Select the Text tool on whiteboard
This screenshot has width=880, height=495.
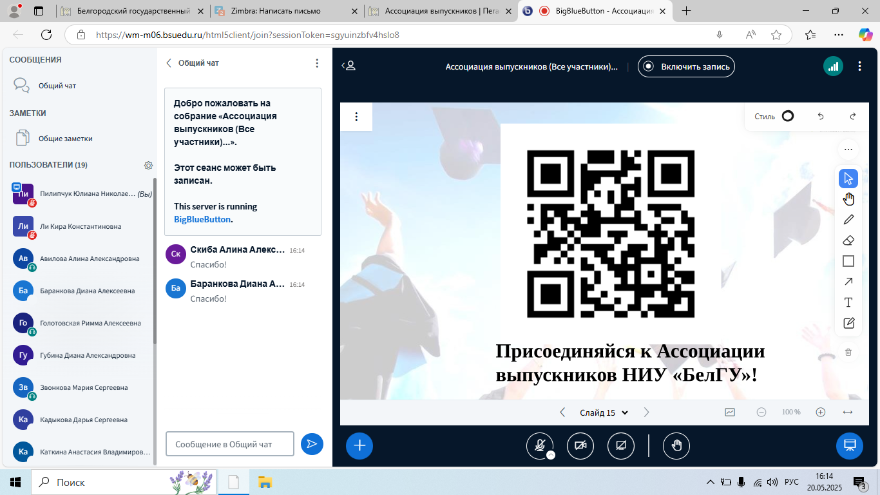[x=848, y=302]
